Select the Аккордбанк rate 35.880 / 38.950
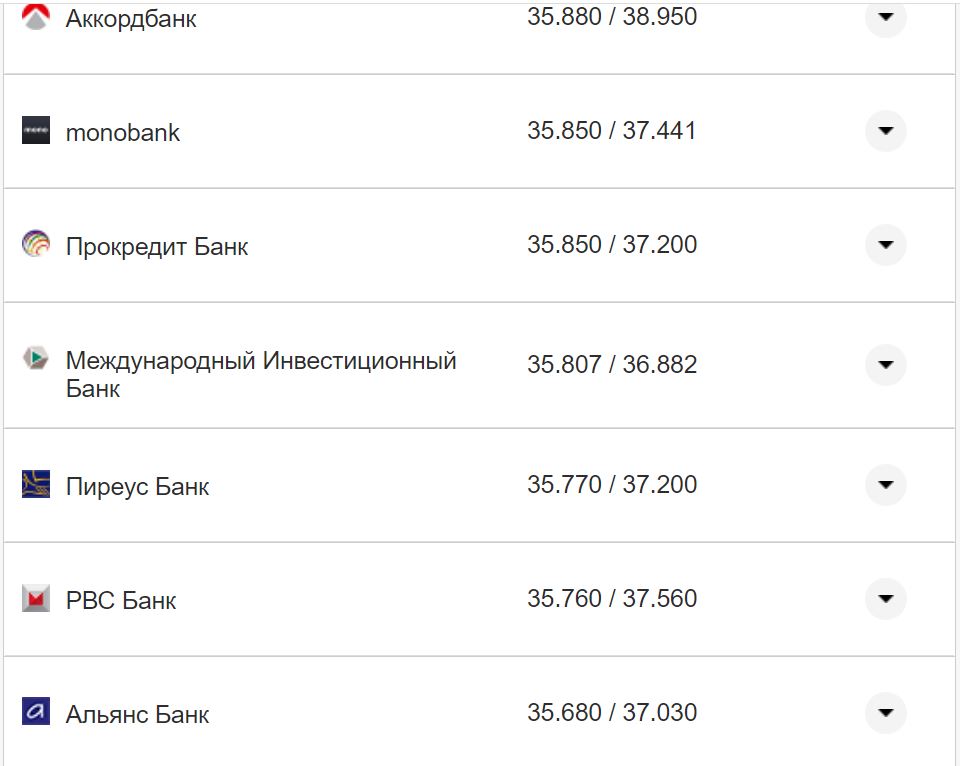The height and width of the screenshot is (766, 960). pos(613,16)
